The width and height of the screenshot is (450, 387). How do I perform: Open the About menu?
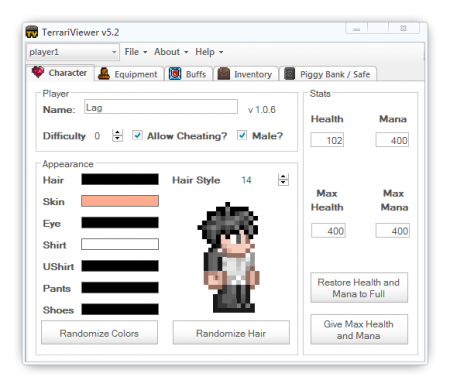171,52
